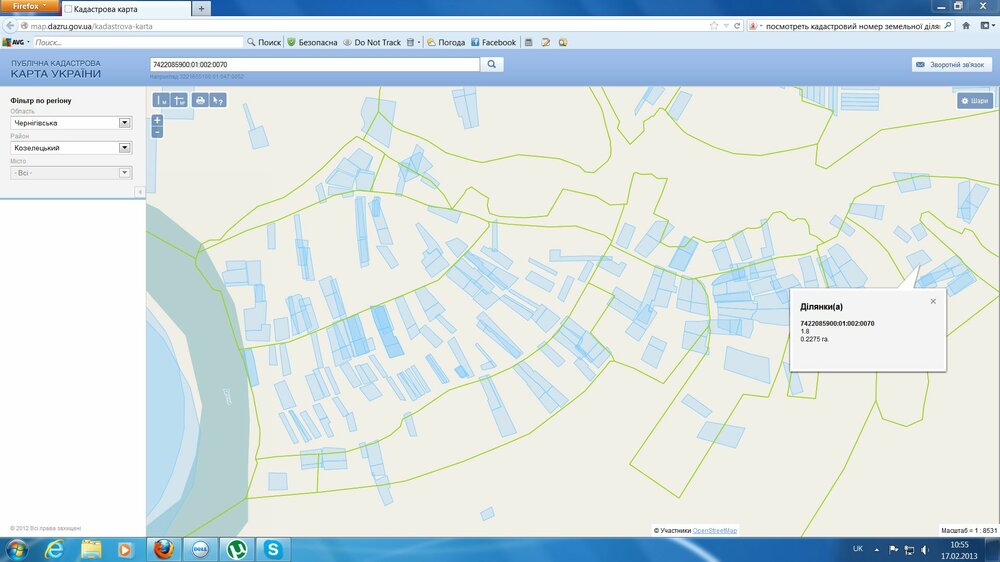This screenshot has height=562, width=1000.
Task: Zoom out with the minus button
Action: 157,132
